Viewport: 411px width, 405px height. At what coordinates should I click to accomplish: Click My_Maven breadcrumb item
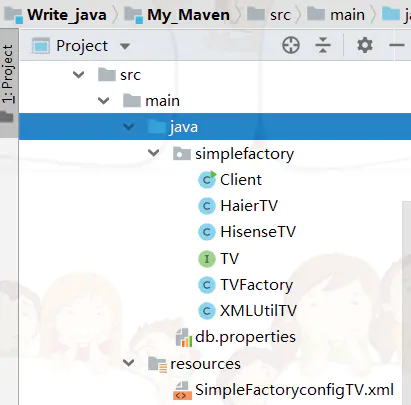188,15
